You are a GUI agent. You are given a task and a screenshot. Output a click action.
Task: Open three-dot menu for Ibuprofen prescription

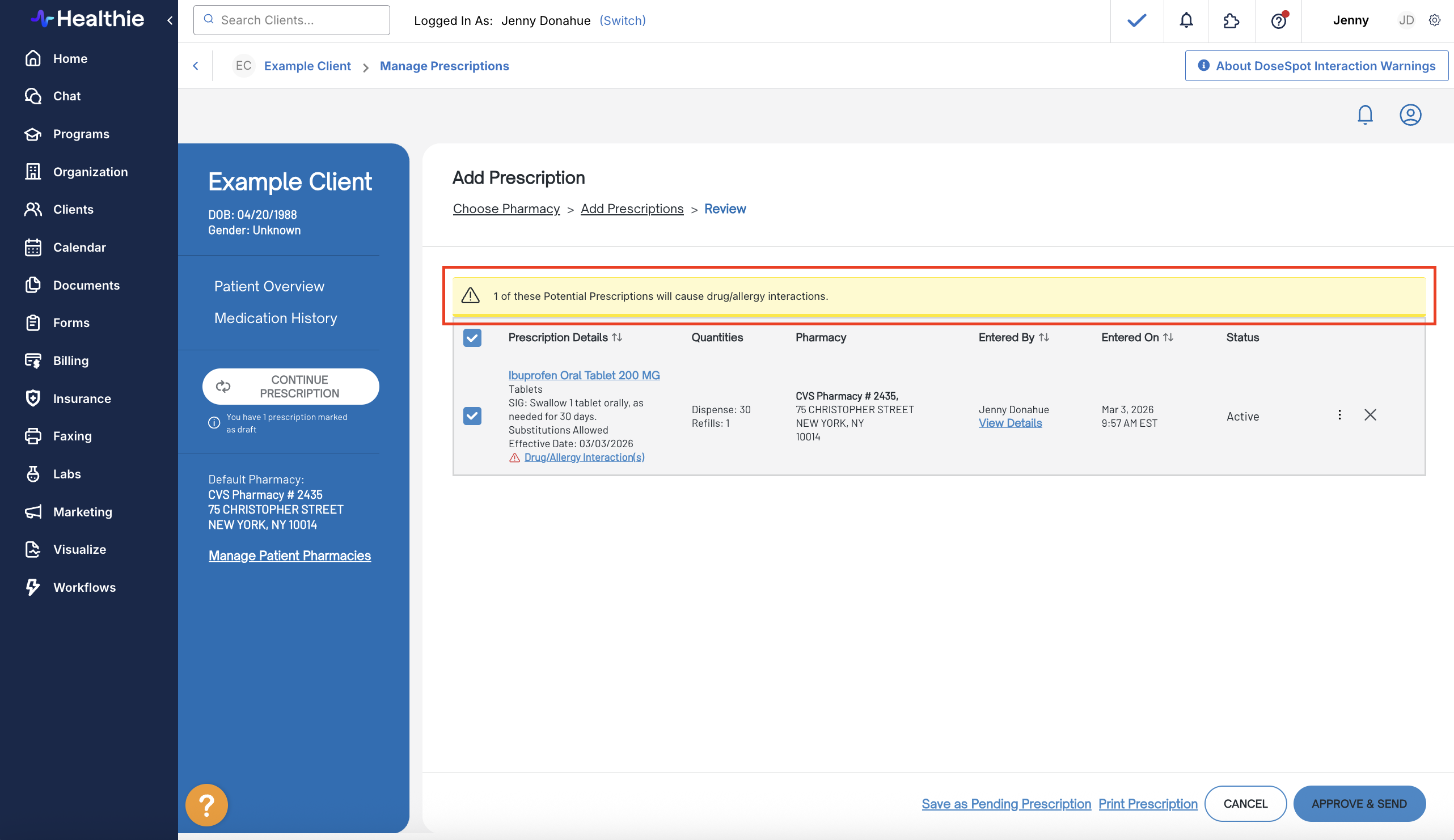click(1339, 415)
